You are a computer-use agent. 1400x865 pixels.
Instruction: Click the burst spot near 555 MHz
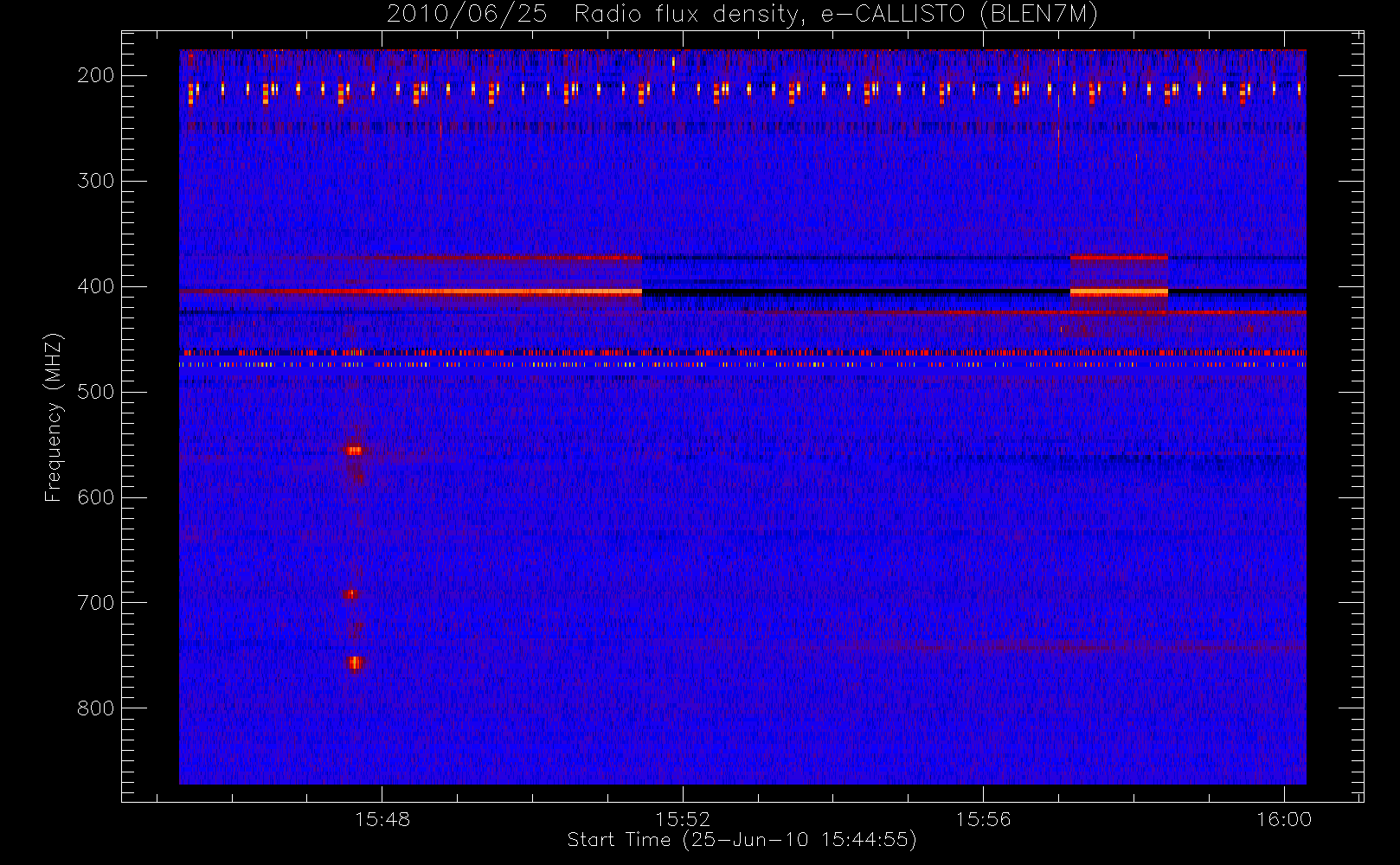(354, 450)
